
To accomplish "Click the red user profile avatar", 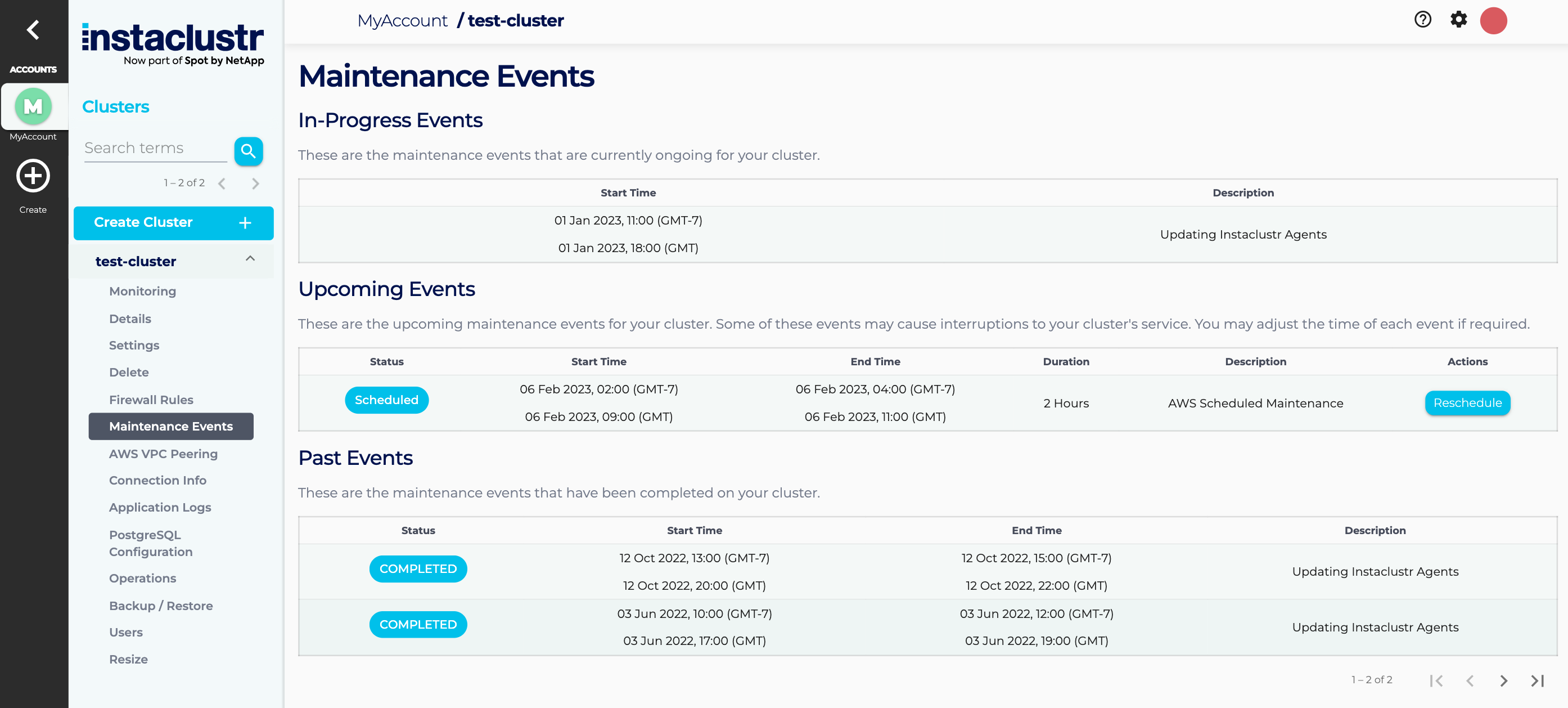I will click(x=1494, y=20).
